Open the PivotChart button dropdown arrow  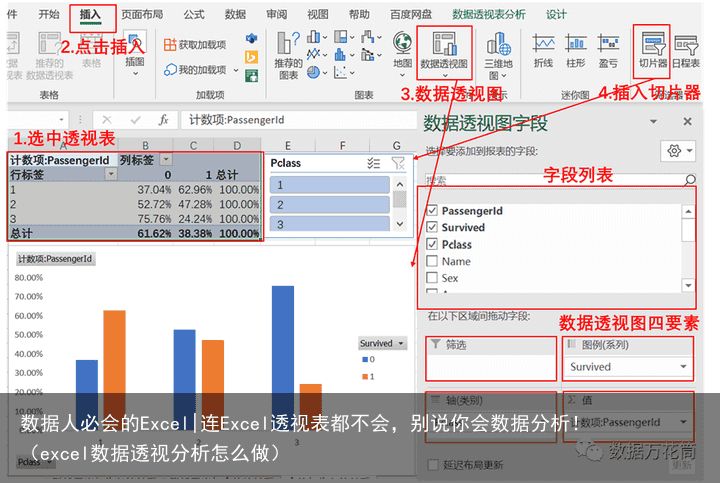(444, 75)
